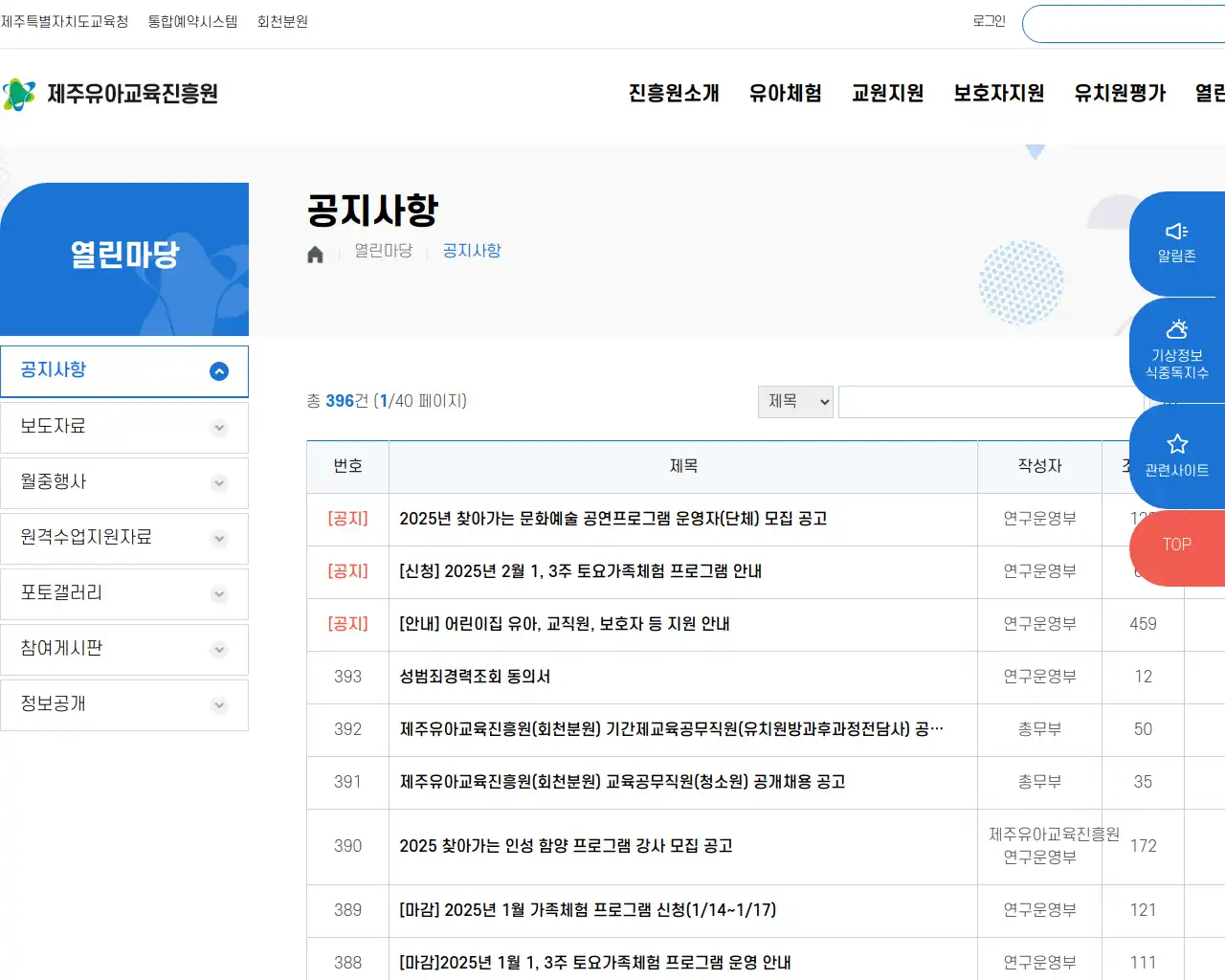The height and width of the screenshot is (980, 1225).
Task: Open the 보호자지원 main menu
Action: point(999,93)
